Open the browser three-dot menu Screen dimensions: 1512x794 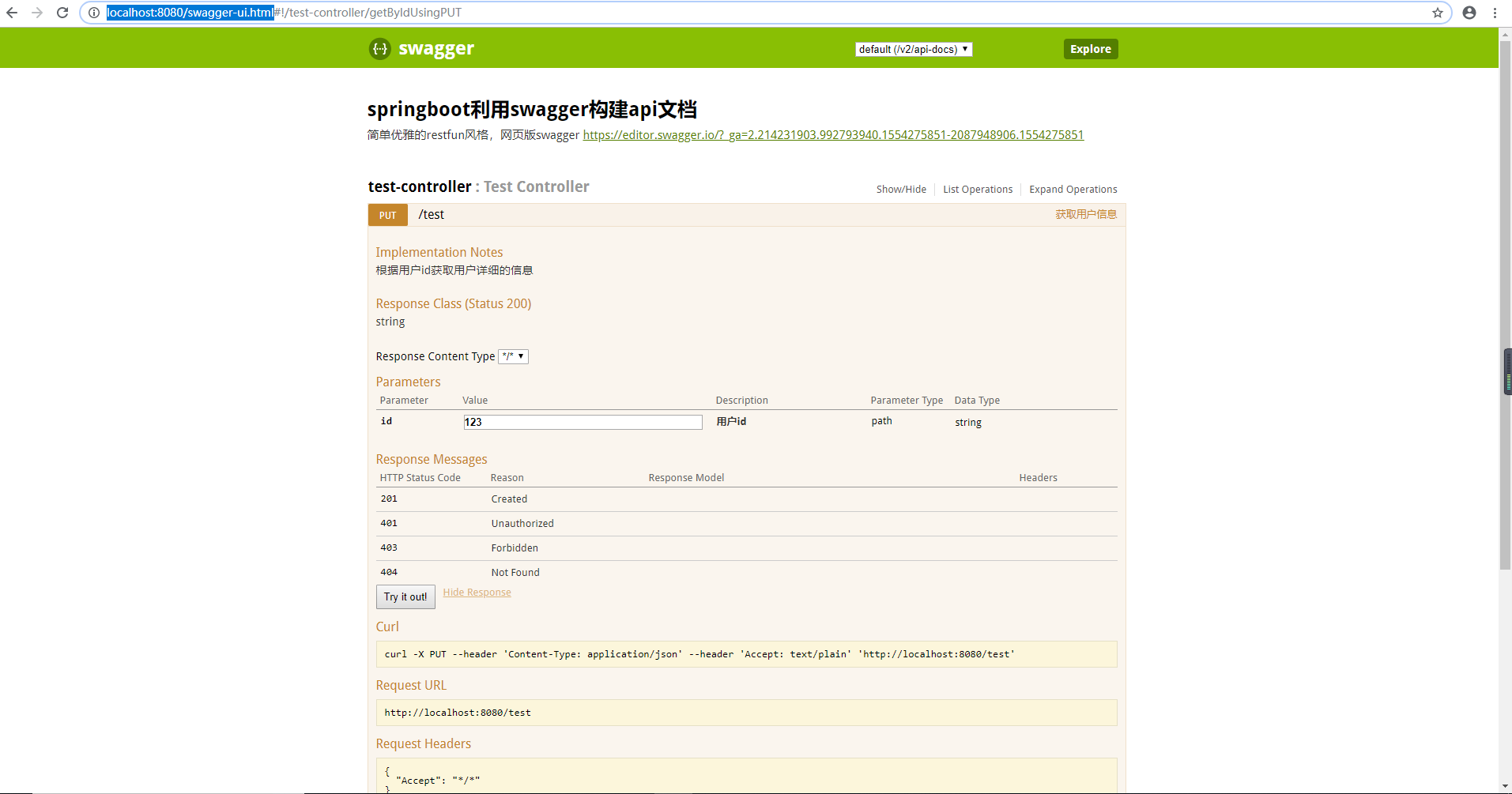click(1495, 13)
